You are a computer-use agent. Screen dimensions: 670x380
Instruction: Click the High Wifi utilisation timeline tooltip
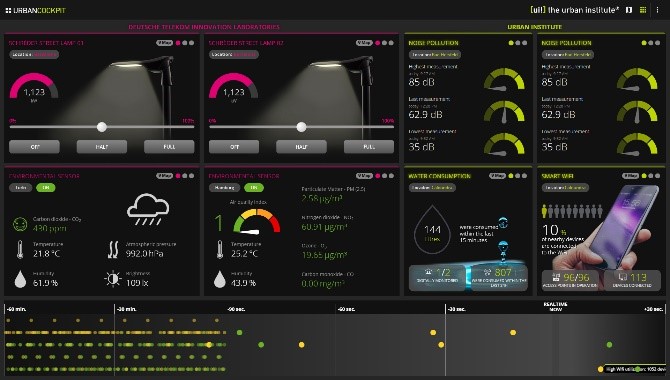636,369
